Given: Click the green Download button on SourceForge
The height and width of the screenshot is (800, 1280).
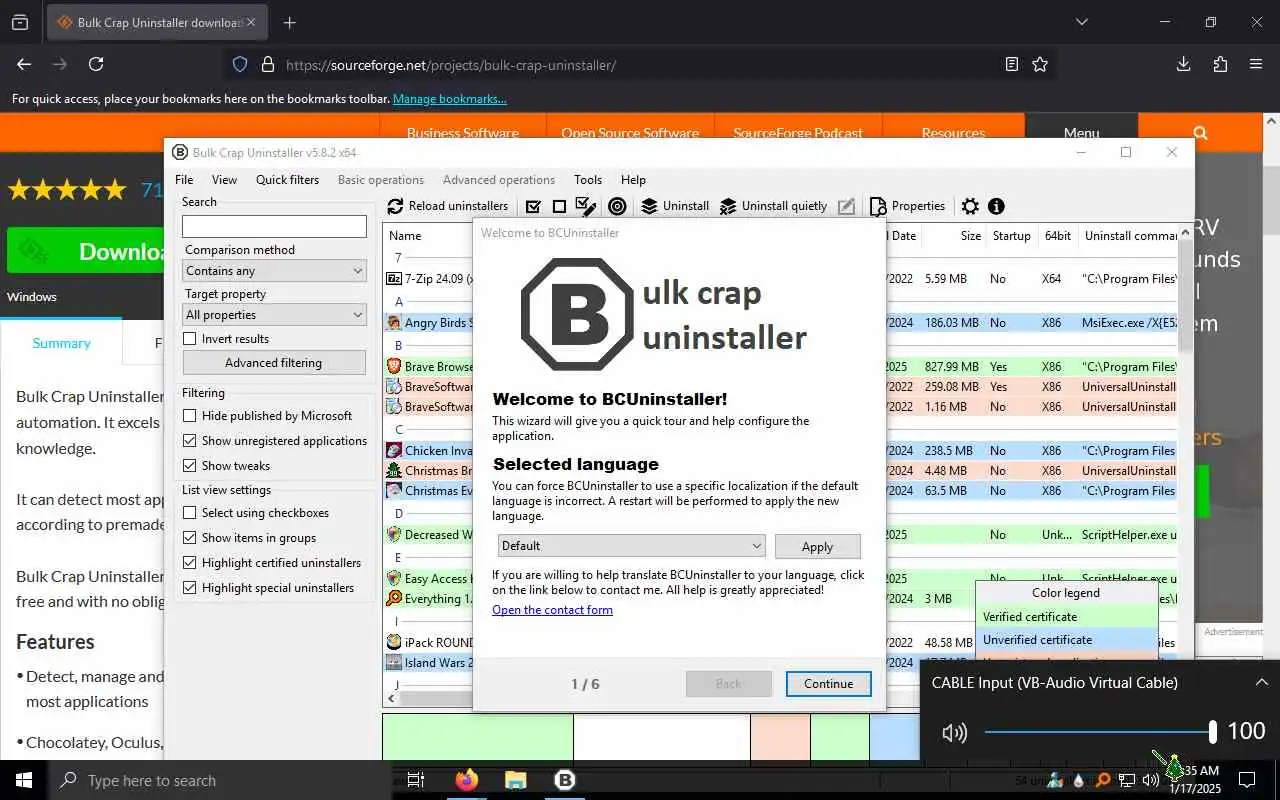Looking at the screenshot, I should coord(86,251).
